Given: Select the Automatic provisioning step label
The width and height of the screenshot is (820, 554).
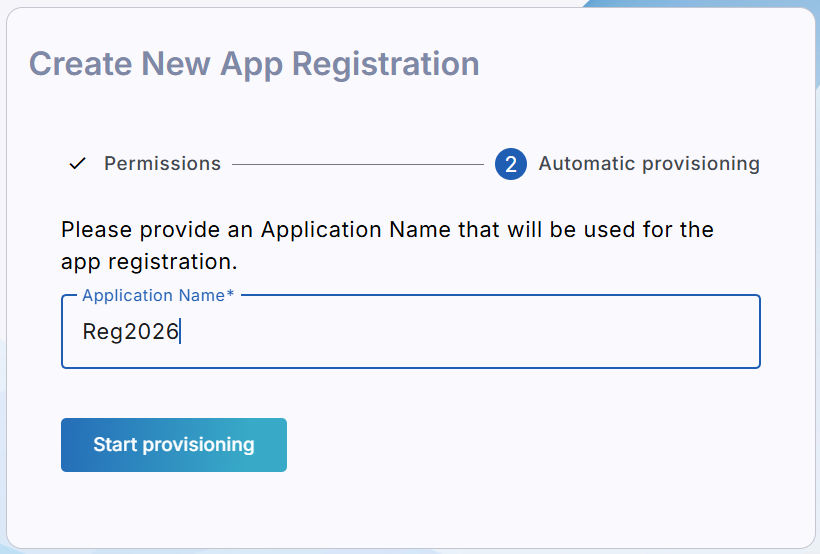Looking at the screenshot, I should click(x=649, y=164).
